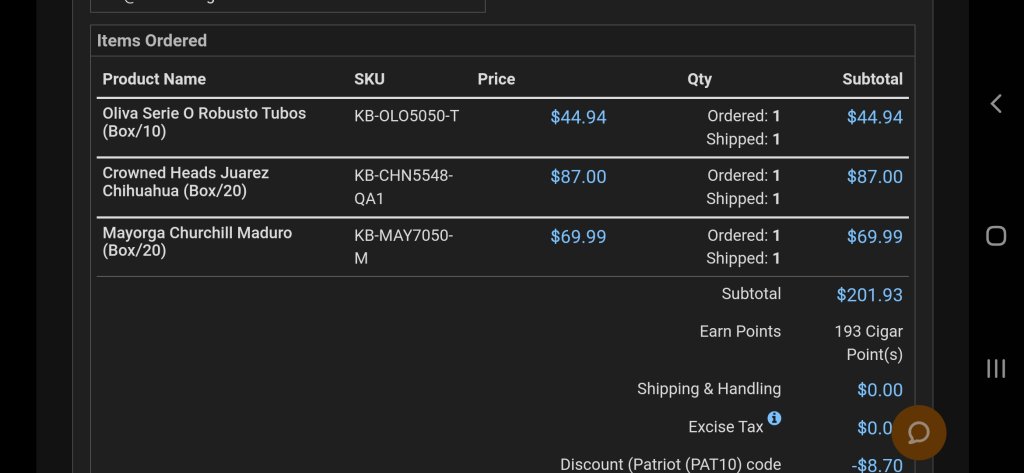The image size is (1024, 473).
Task: Click the SKU column header
Action: point(369,79)
